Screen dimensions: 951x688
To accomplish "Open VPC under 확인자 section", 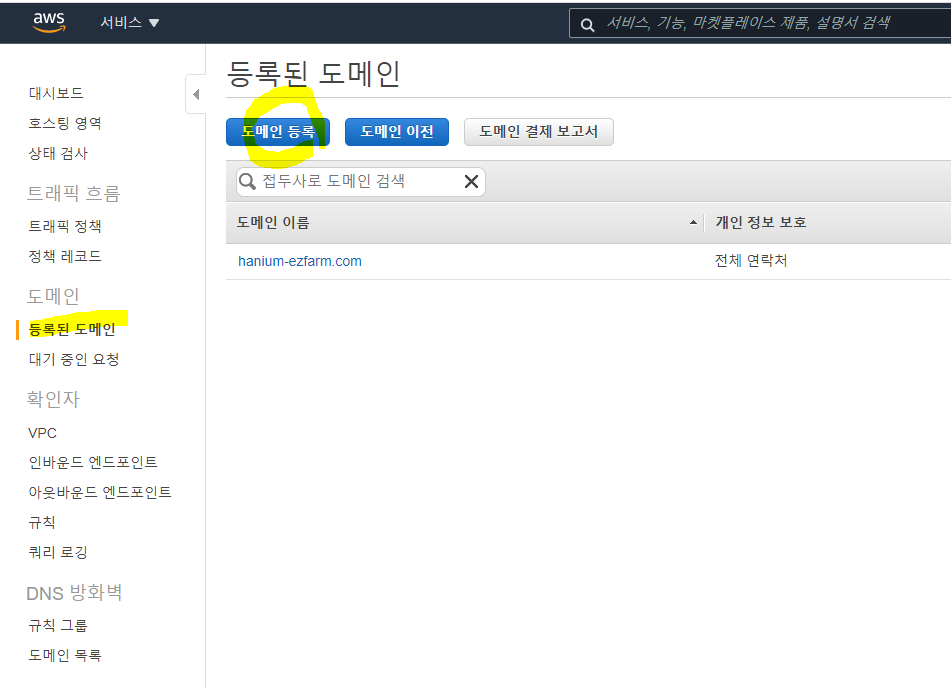I will pyautogui.click(x=42, y=433).
